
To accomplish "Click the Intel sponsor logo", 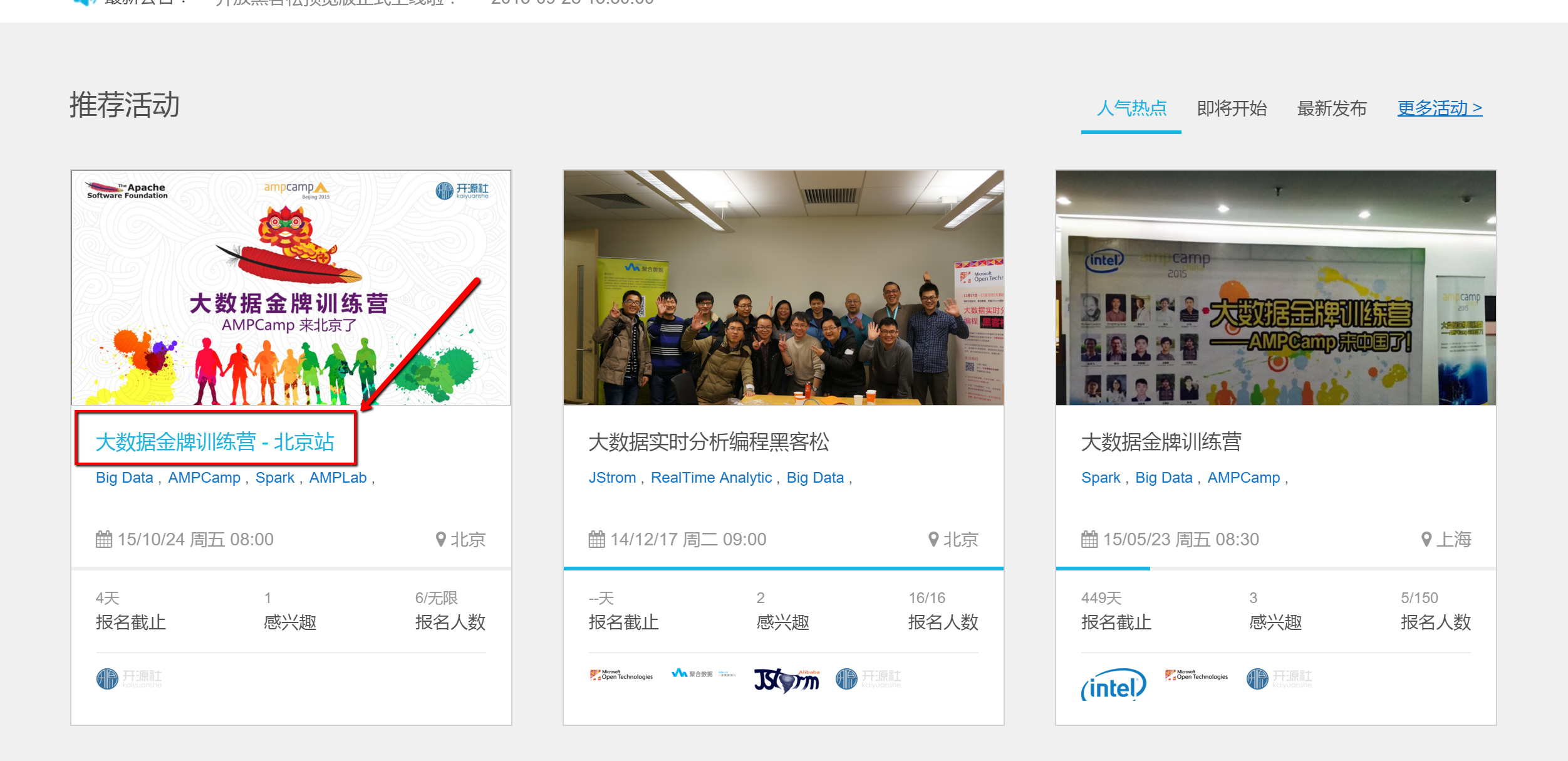I will [x=1113, y=684].
